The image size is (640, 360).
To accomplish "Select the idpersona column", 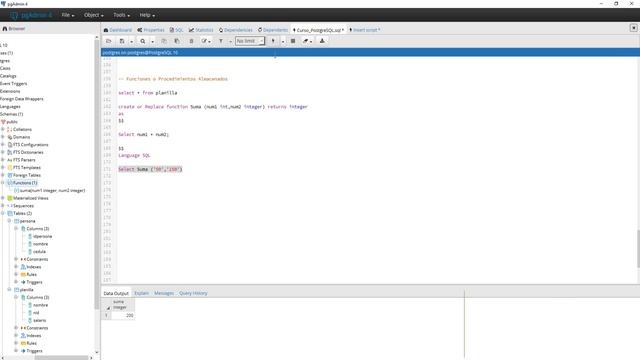I will [x=42, y=236].
